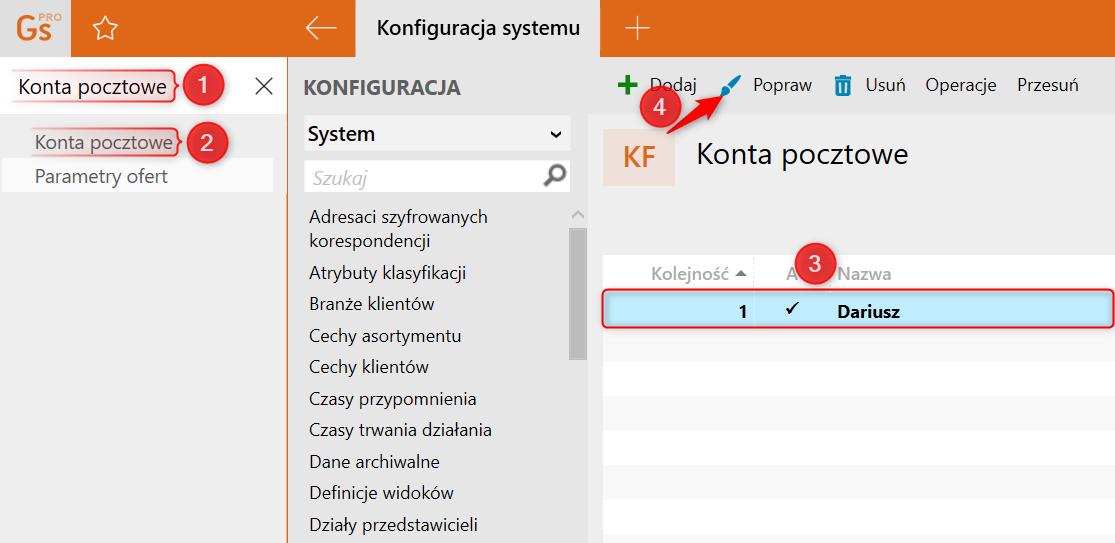Sort by Kolejność column header

coord(691,274)
